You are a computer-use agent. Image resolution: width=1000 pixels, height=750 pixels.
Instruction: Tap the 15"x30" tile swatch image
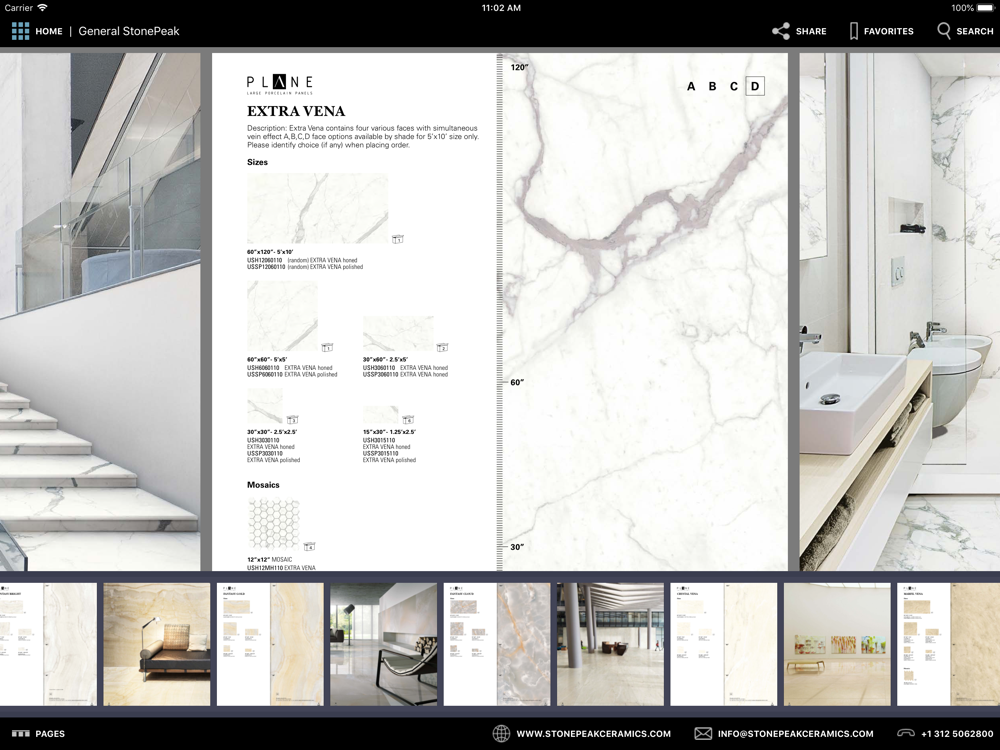(381, 415)
